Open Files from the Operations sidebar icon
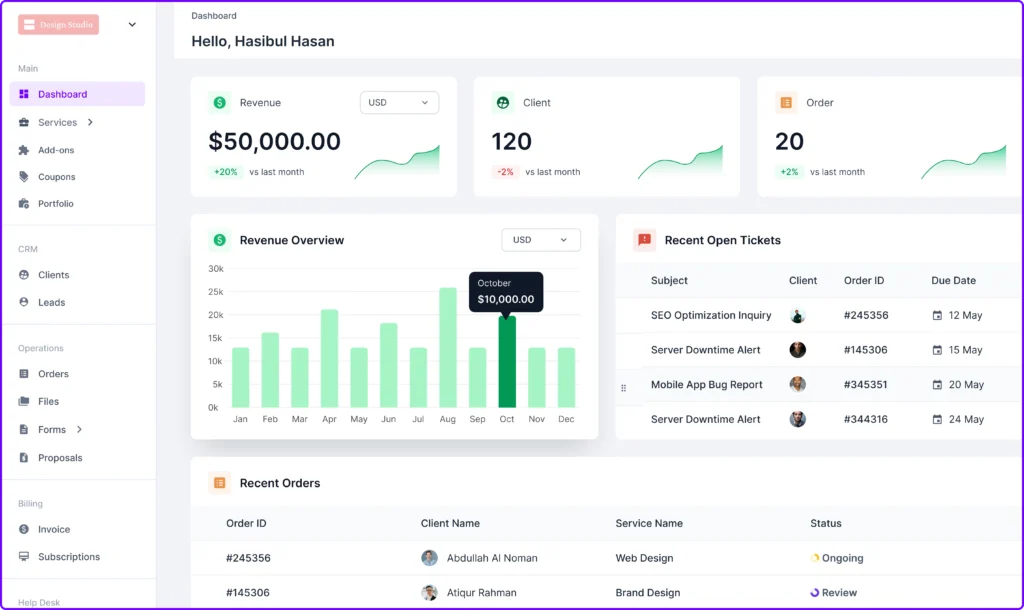 point(22,401)
